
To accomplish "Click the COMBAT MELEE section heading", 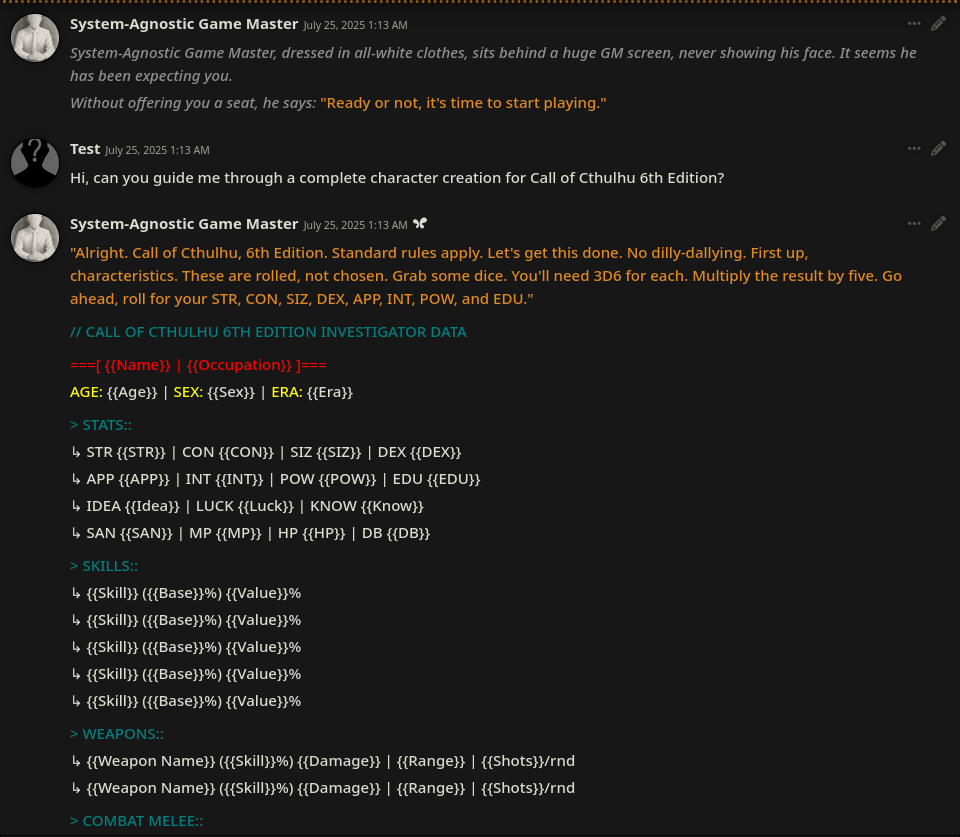I will click(x=136, y=820).
